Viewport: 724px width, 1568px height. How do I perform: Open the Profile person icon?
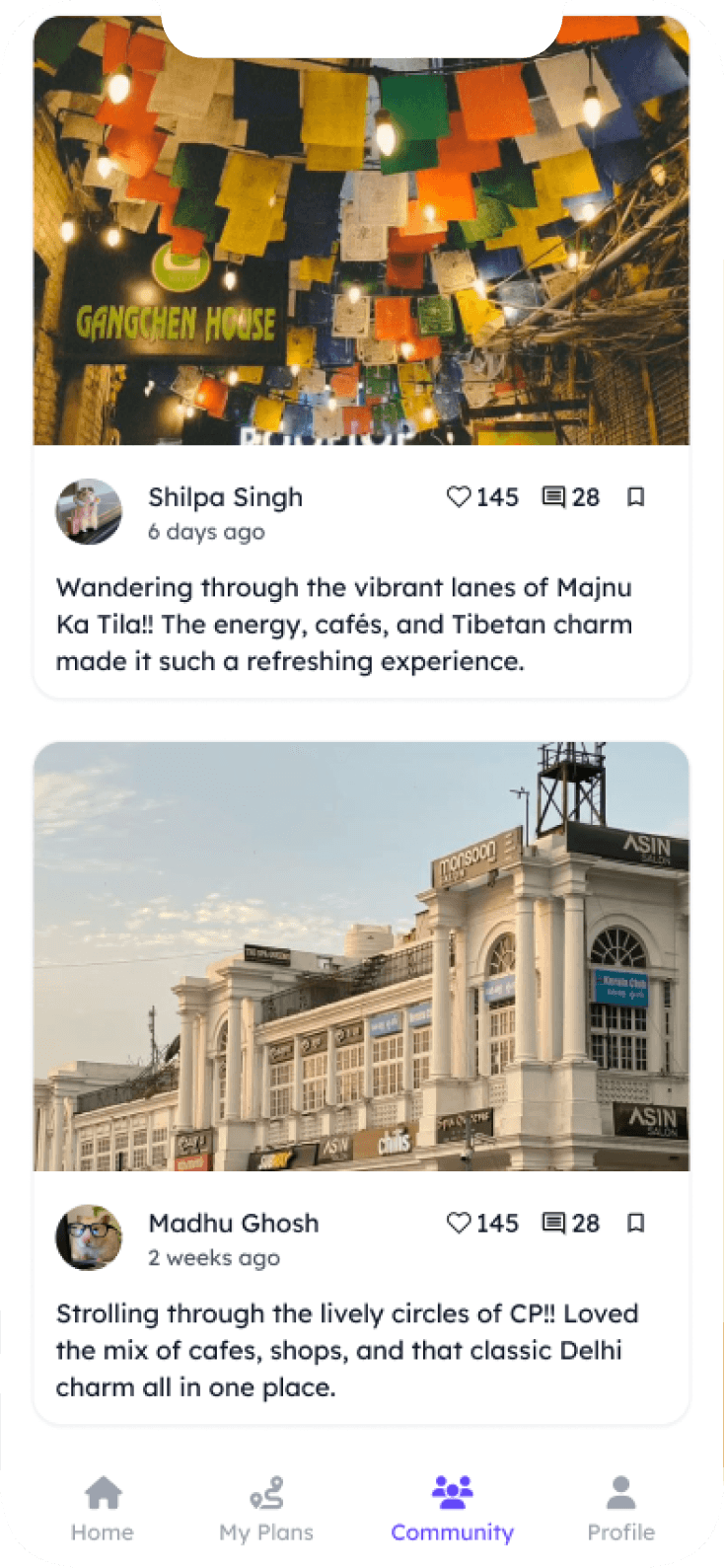[x=621, y=1492]
